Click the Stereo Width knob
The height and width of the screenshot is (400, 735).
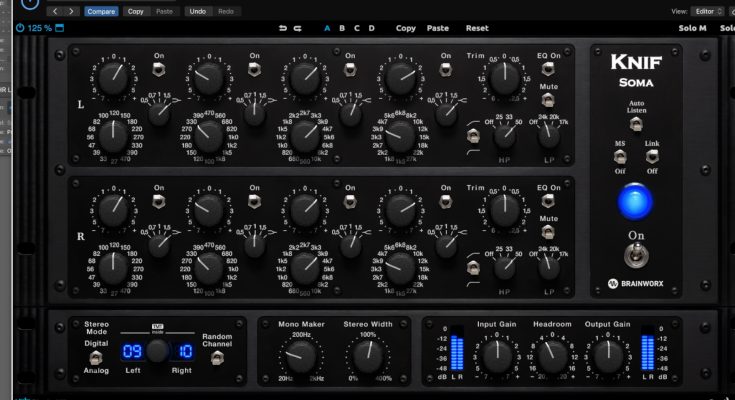366,357
